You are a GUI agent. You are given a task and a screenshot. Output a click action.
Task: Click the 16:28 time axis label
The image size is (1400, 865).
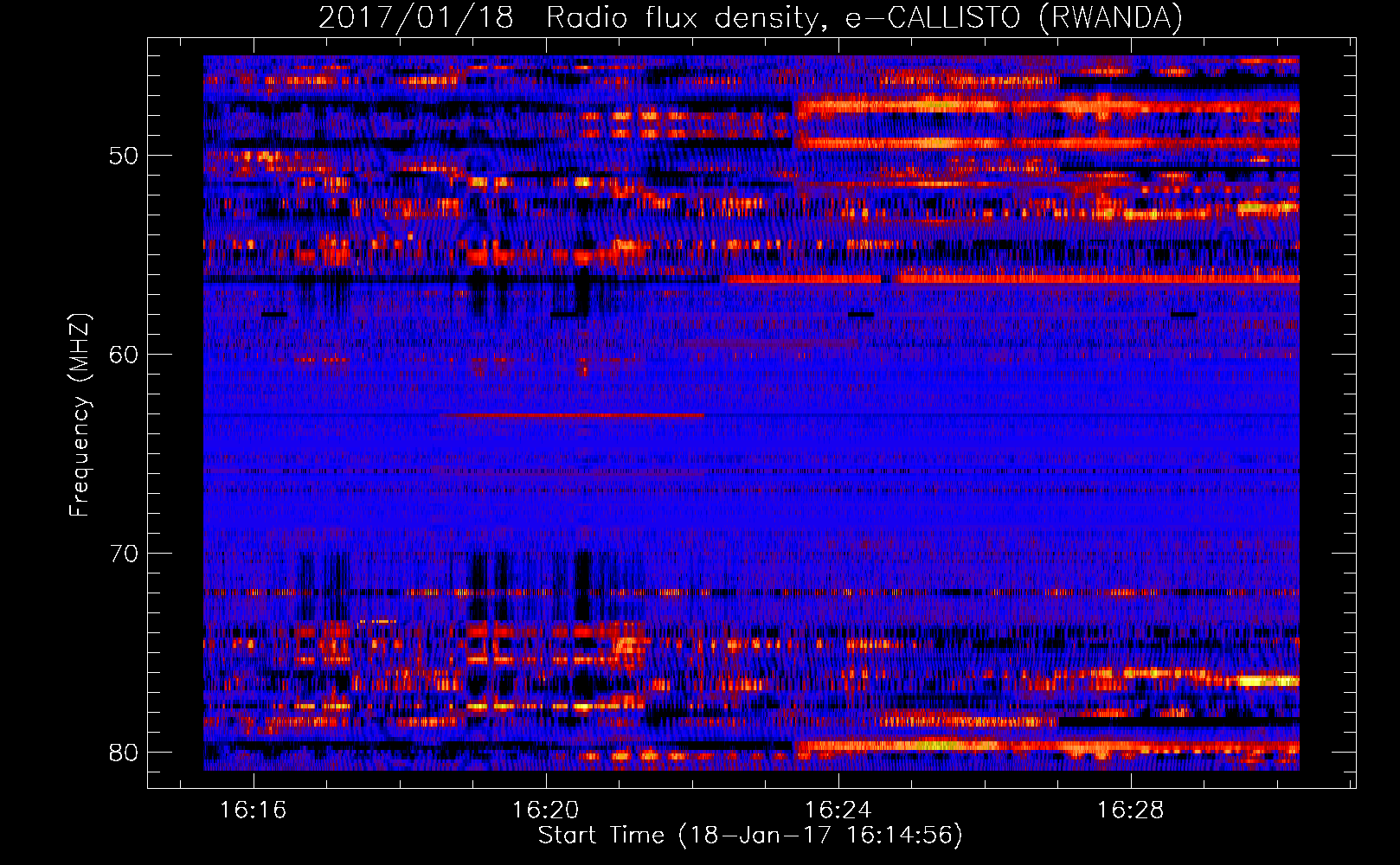click(x=1130, y=811)
